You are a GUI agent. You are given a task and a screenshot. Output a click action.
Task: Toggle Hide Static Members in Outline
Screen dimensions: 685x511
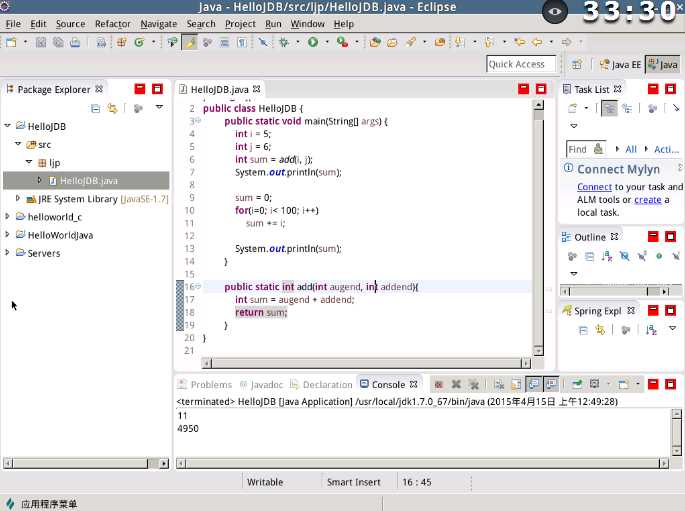coord(642,256)
